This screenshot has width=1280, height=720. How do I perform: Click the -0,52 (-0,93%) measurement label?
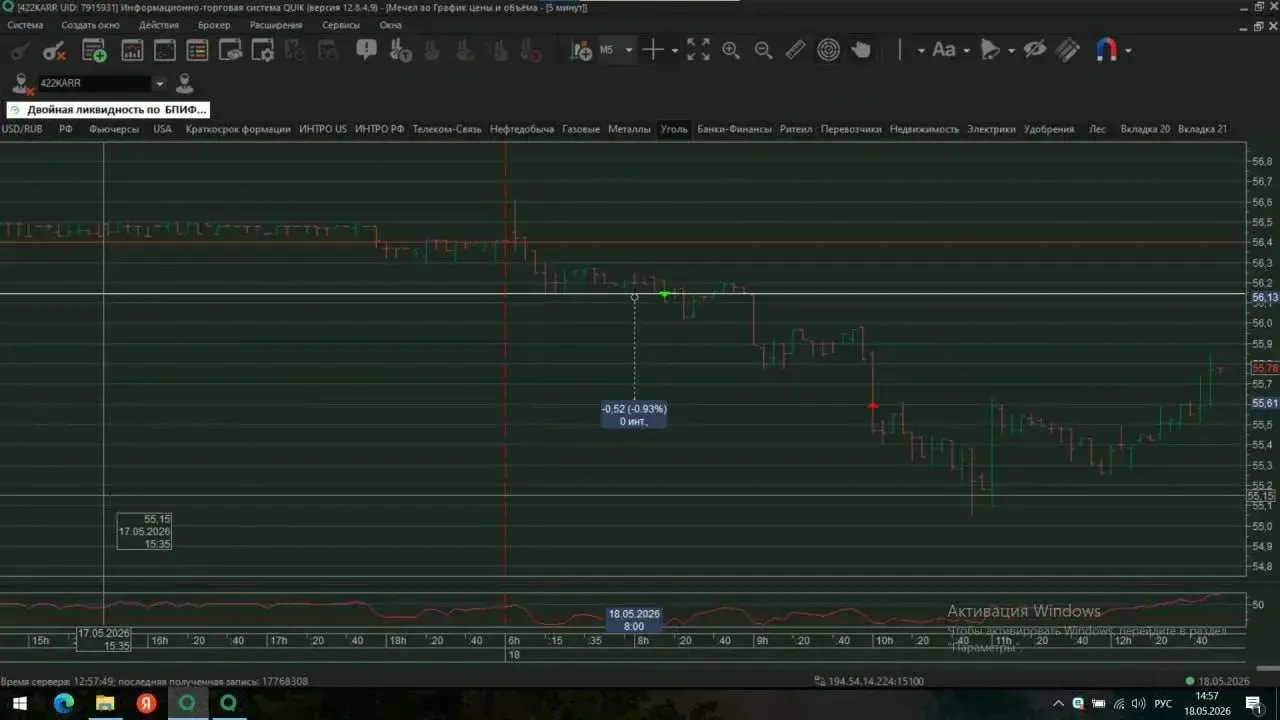tap(634, 415)
